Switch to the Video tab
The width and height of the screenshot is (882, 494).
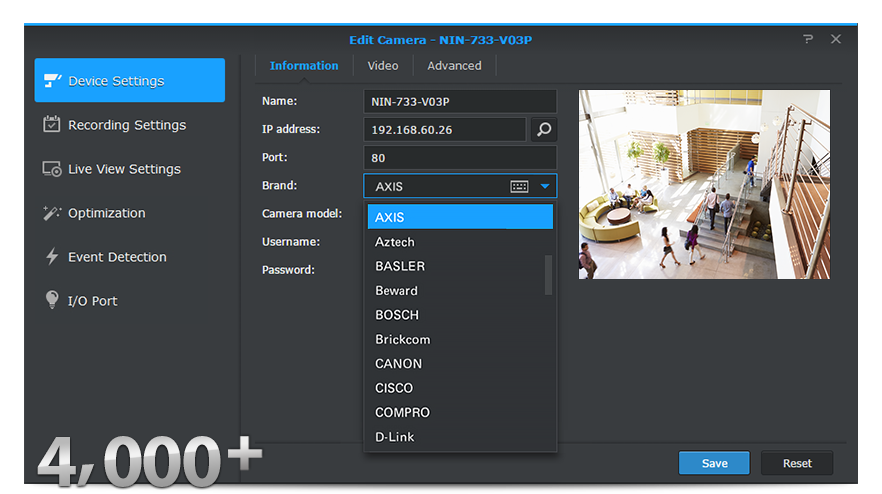click(382, 66)
